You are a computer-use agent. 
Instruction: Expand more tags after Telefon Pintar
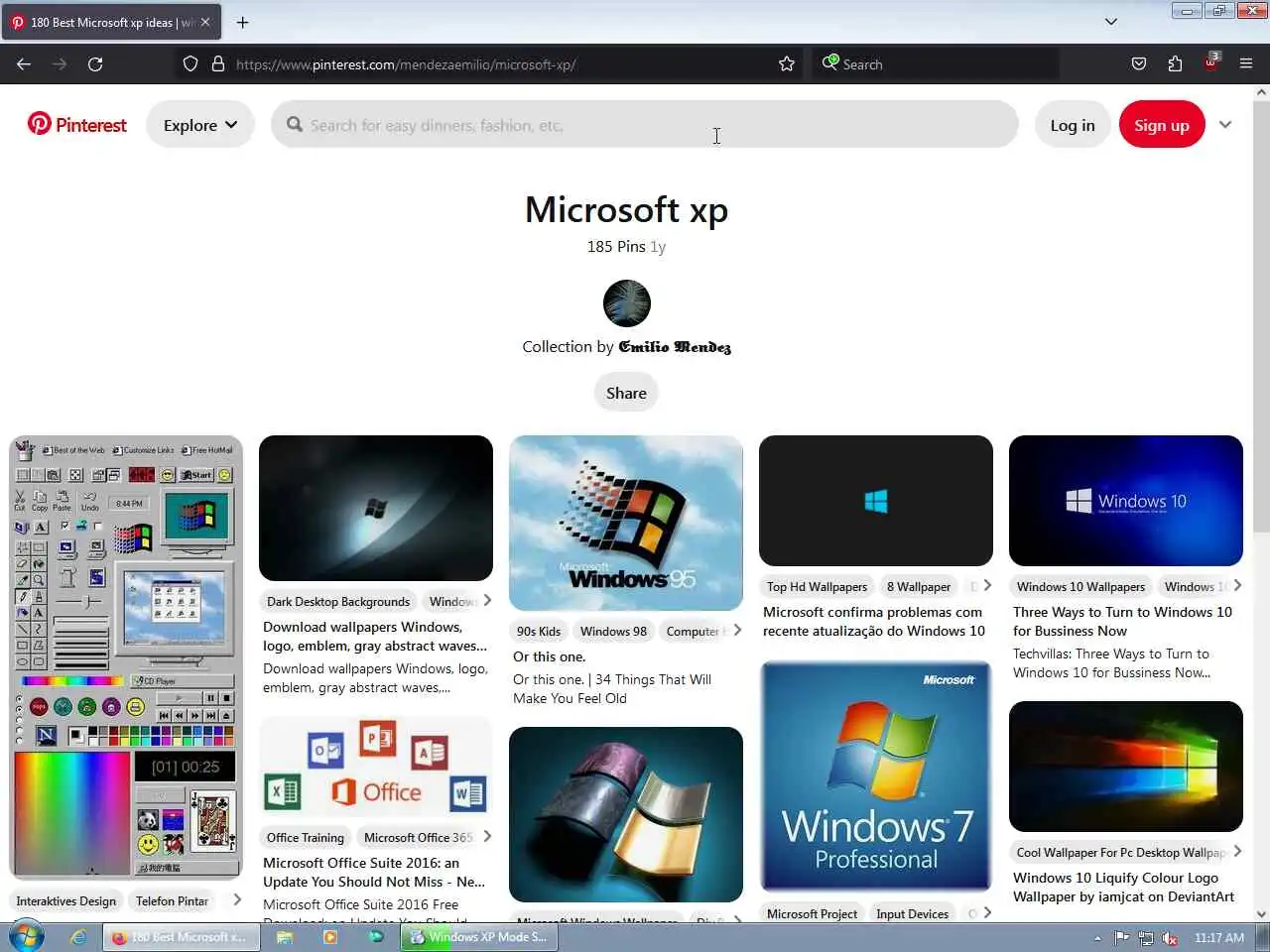coord(237,899)
